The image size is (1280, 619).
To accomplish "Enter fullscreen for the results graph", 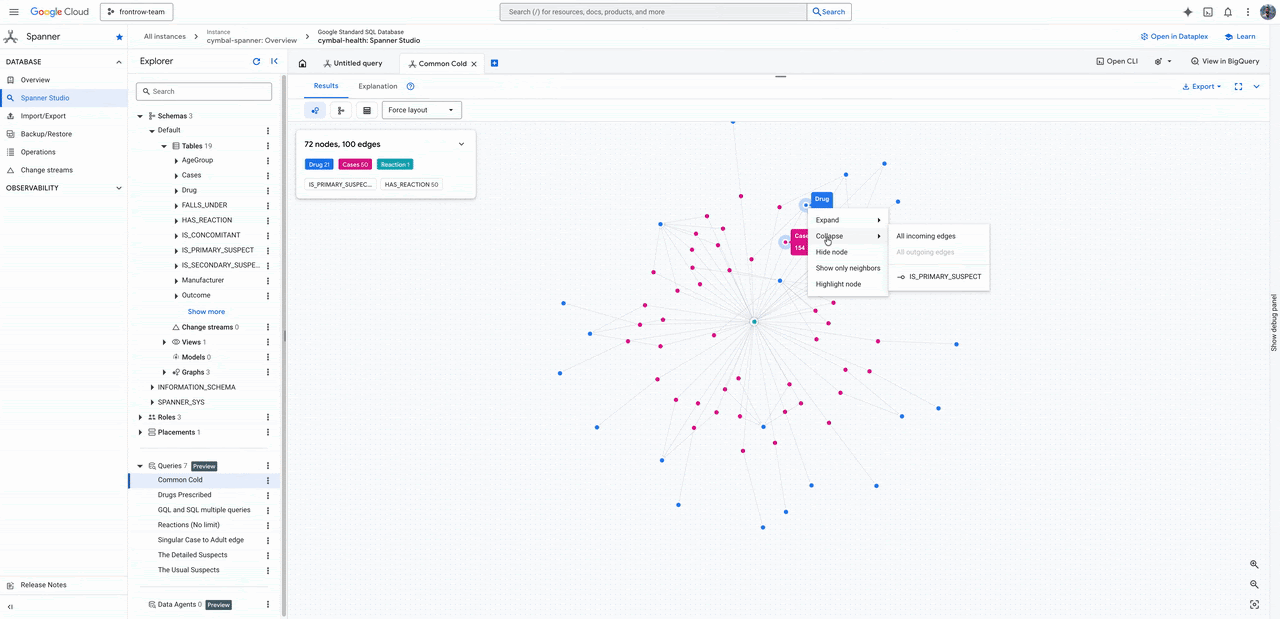I will 1238,86.
